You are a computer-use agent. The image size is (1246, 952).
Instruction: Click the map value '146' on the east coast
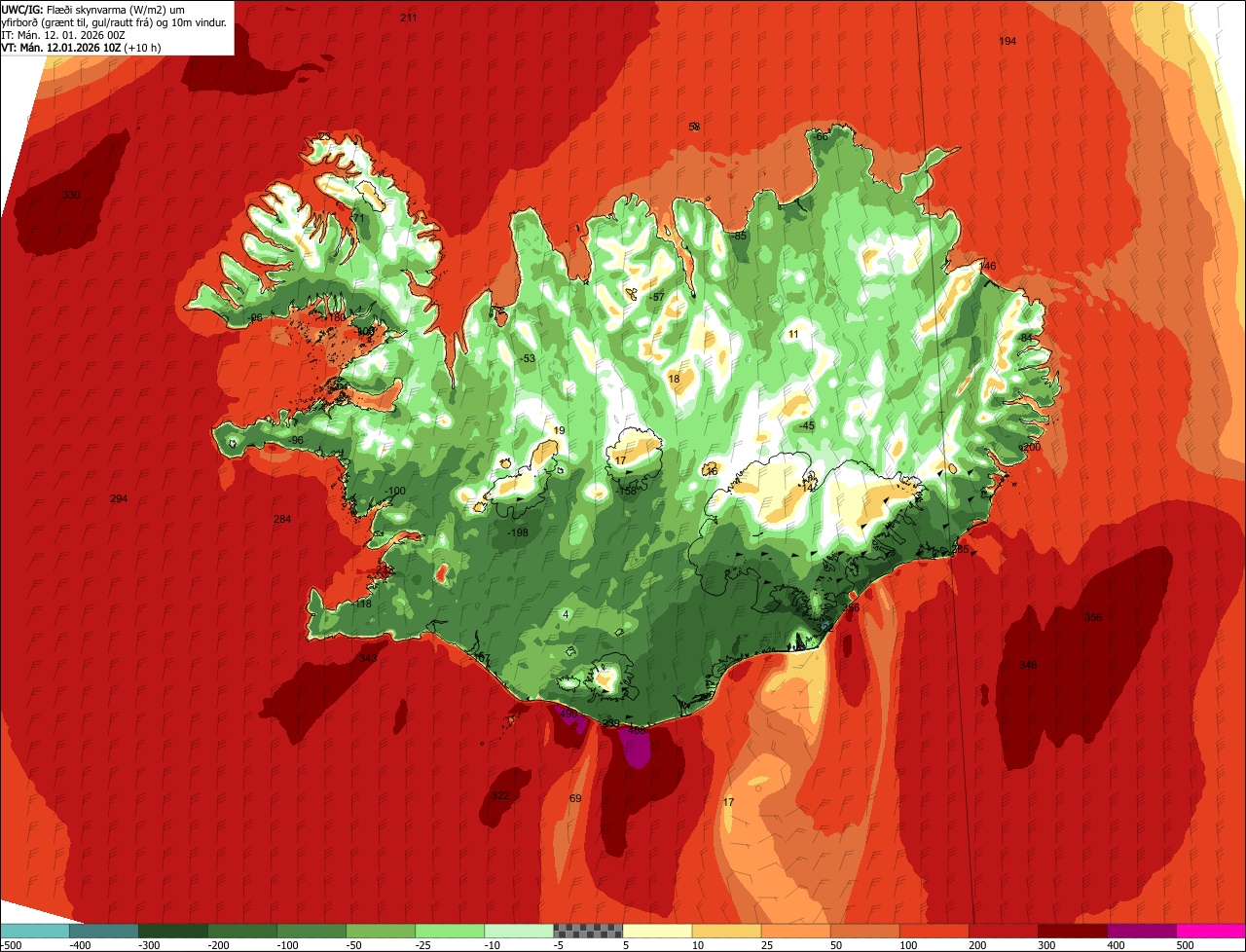[x=988, y=267]
